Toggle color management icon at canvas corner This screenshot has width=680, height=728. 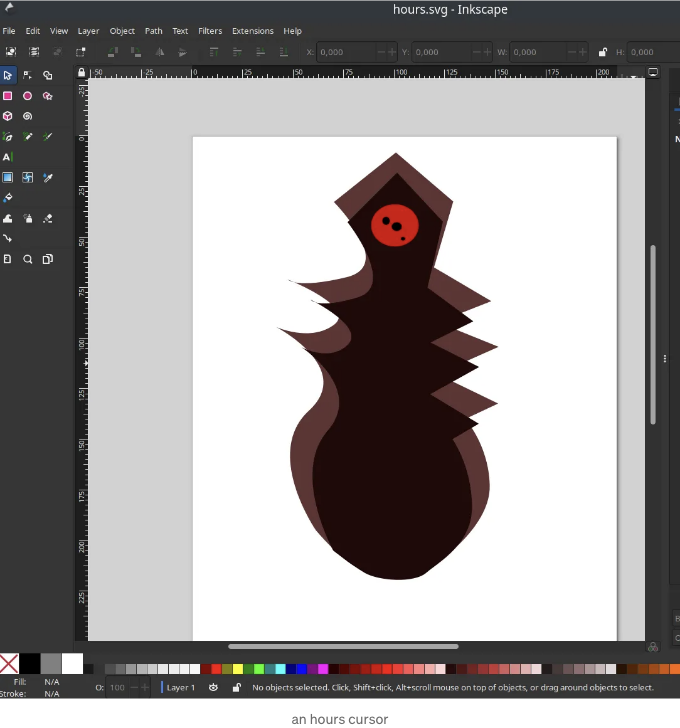click(653, 647)
